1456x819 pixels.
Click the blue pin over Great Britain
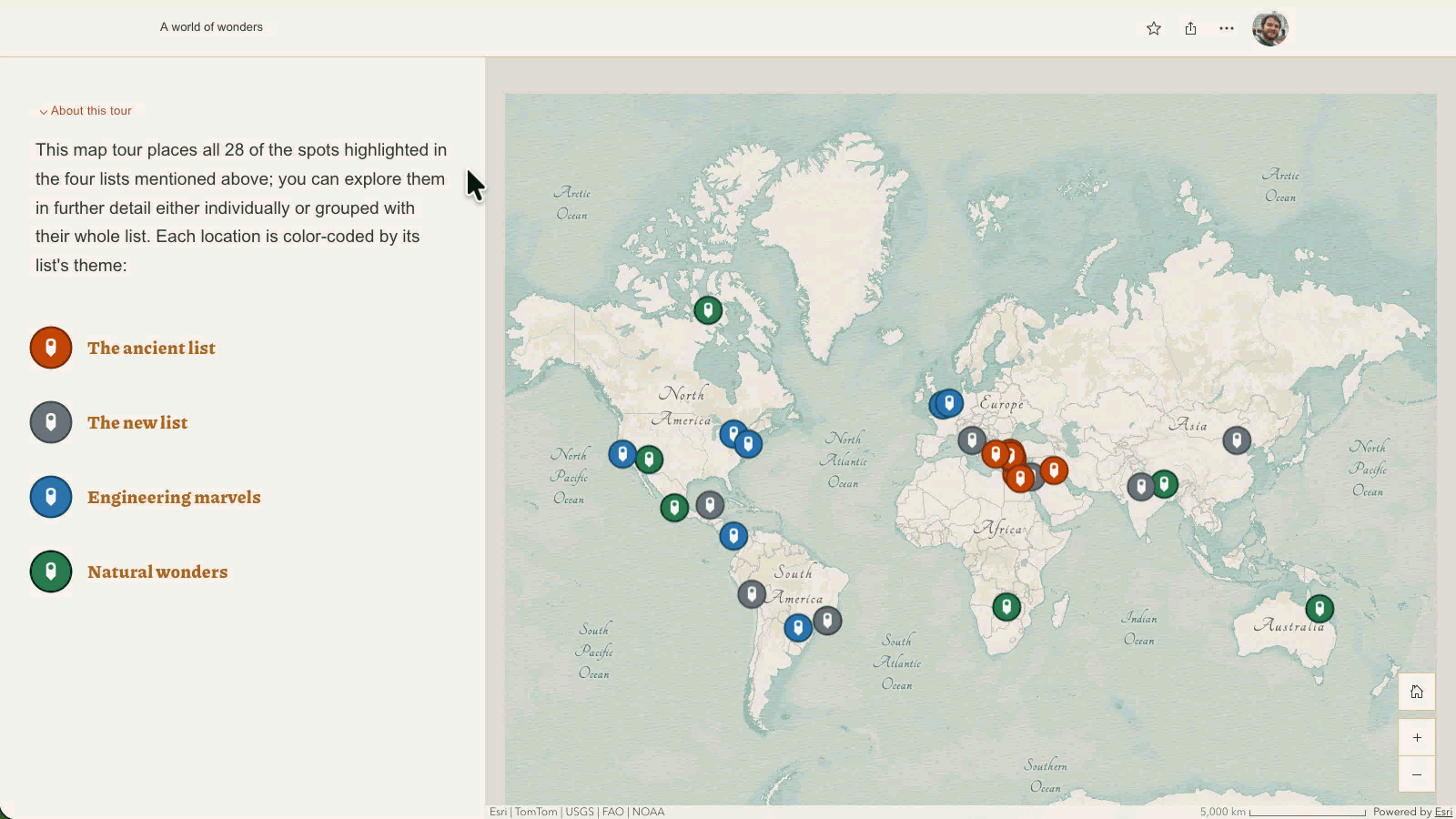[948, 403]
